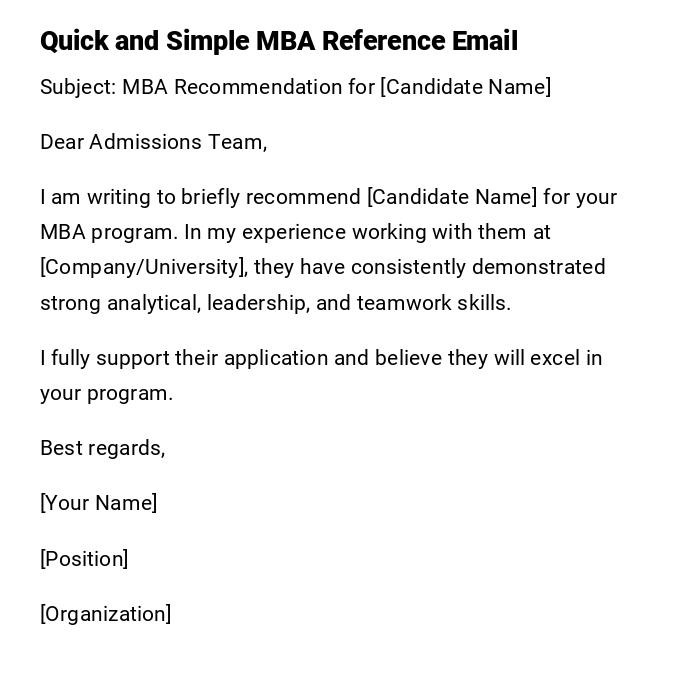The image size is (700, 676).
Task: Select the [Company/University] placeholder
Action: [142, 268]
